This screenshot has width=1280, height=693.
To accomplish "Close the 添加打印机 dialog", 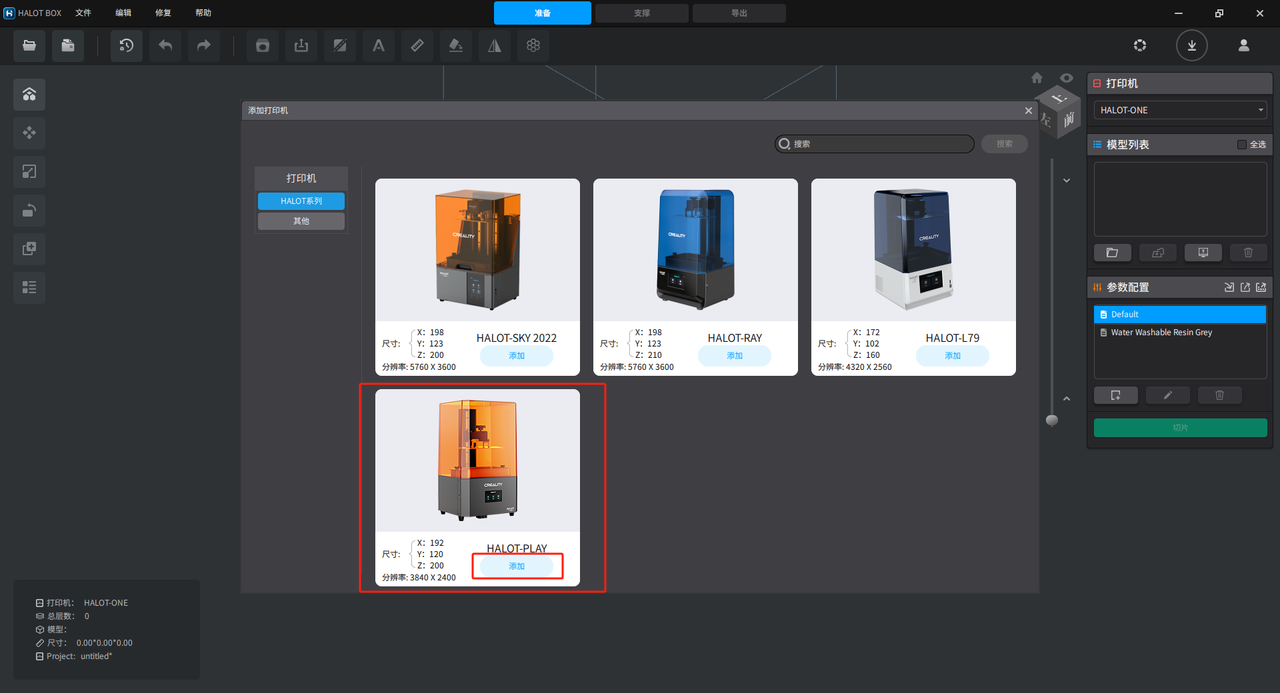I will (1028, 111).
